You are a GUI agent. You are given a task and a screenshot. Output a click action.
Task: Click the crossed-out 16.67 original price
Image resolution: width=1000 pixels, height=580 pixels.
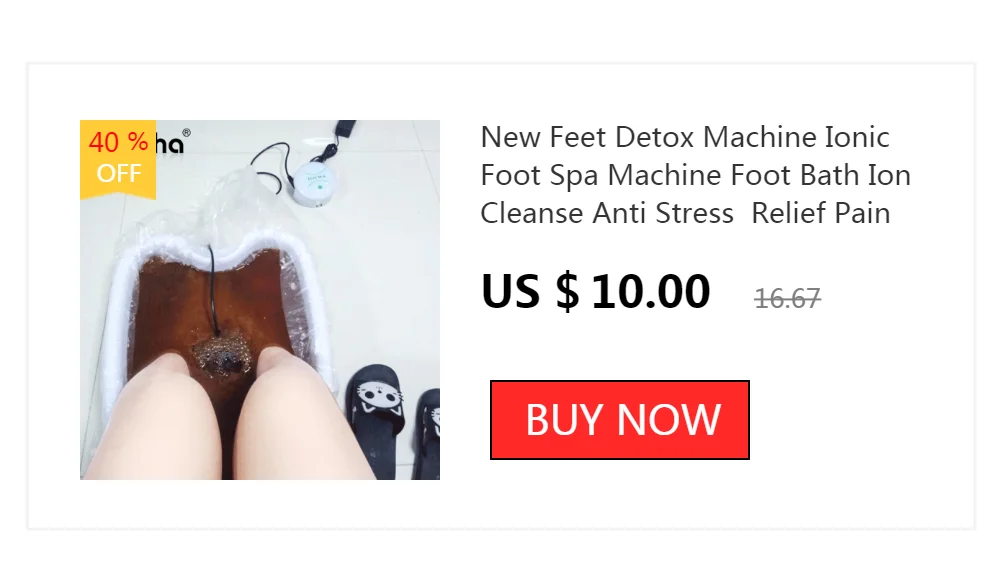pos(787,298)
